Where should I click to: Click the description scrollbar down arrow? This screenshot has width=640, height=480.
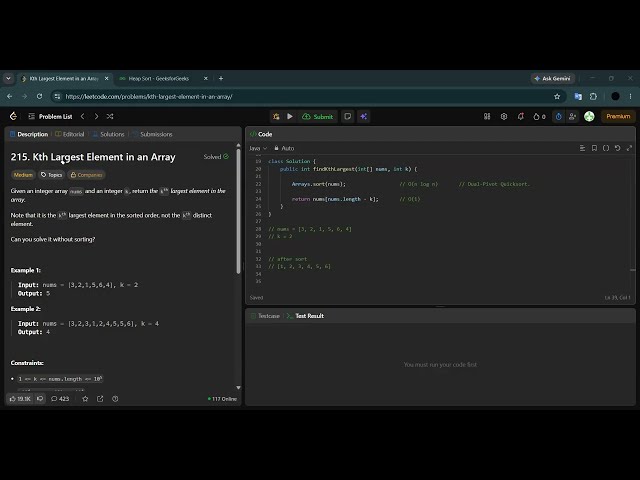coord(238,388)
